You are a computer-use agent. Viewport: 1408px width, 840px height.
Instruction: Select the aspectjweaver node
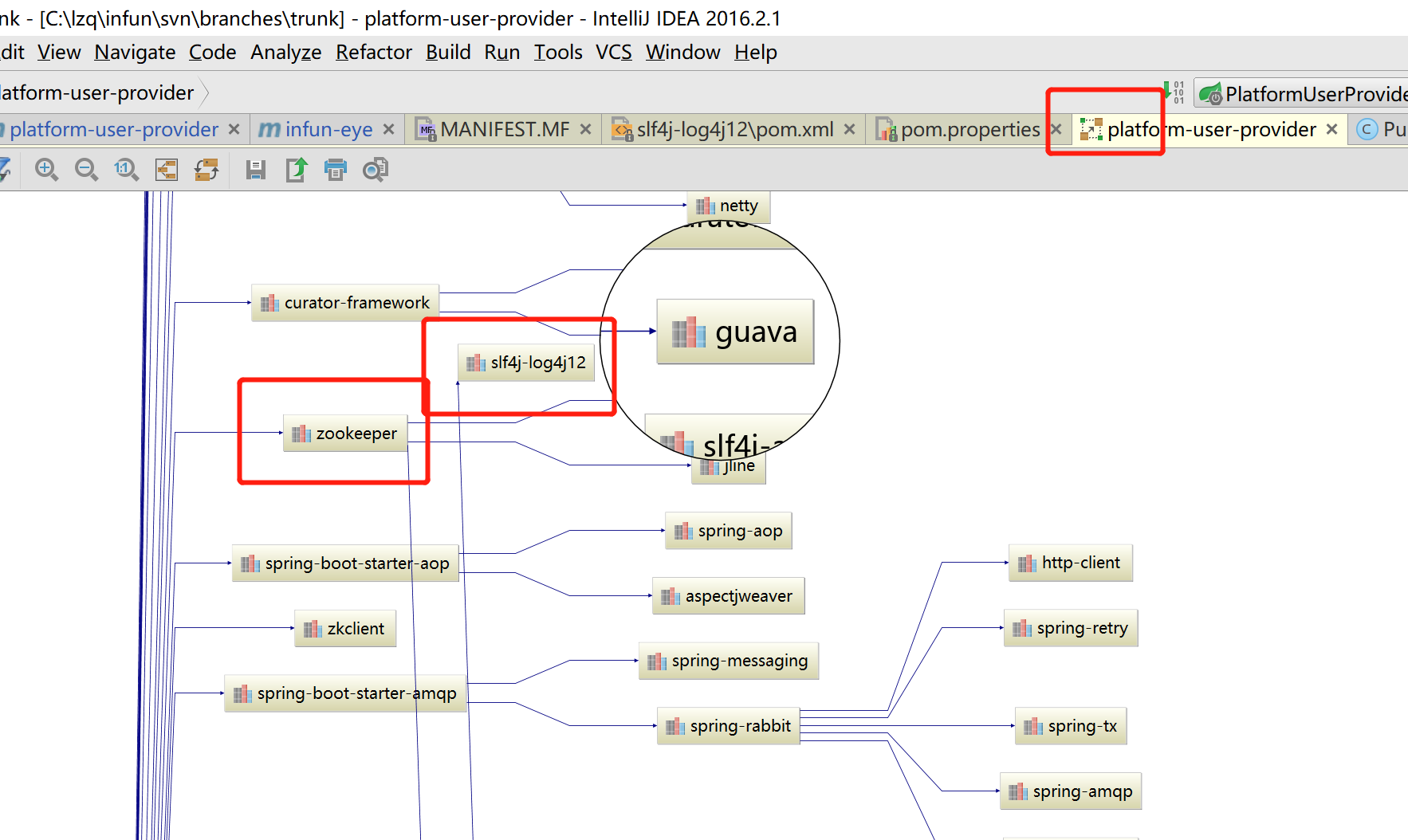(x=729, y=596)
